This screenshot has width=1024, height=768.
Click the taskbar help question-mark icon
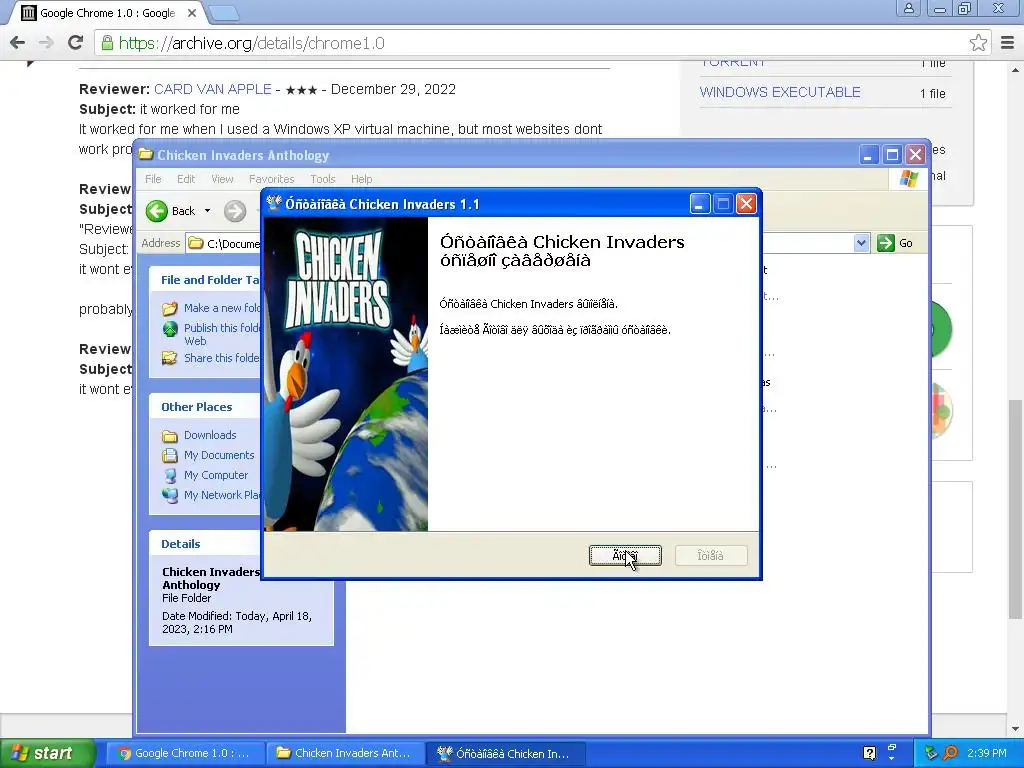point(869,753)
